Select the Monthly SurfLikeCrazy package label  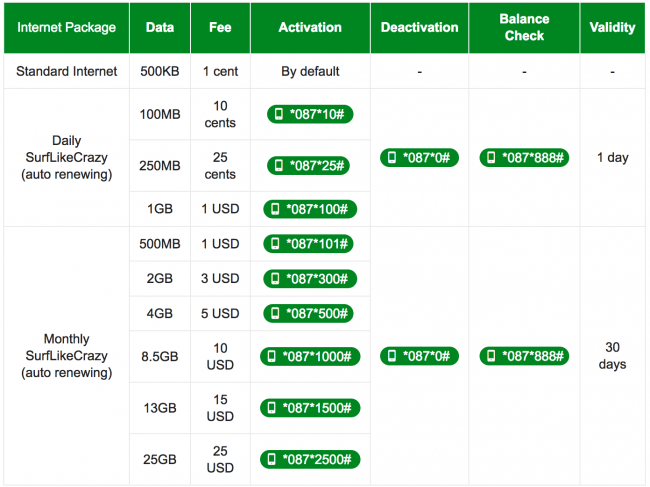(66, 355)
